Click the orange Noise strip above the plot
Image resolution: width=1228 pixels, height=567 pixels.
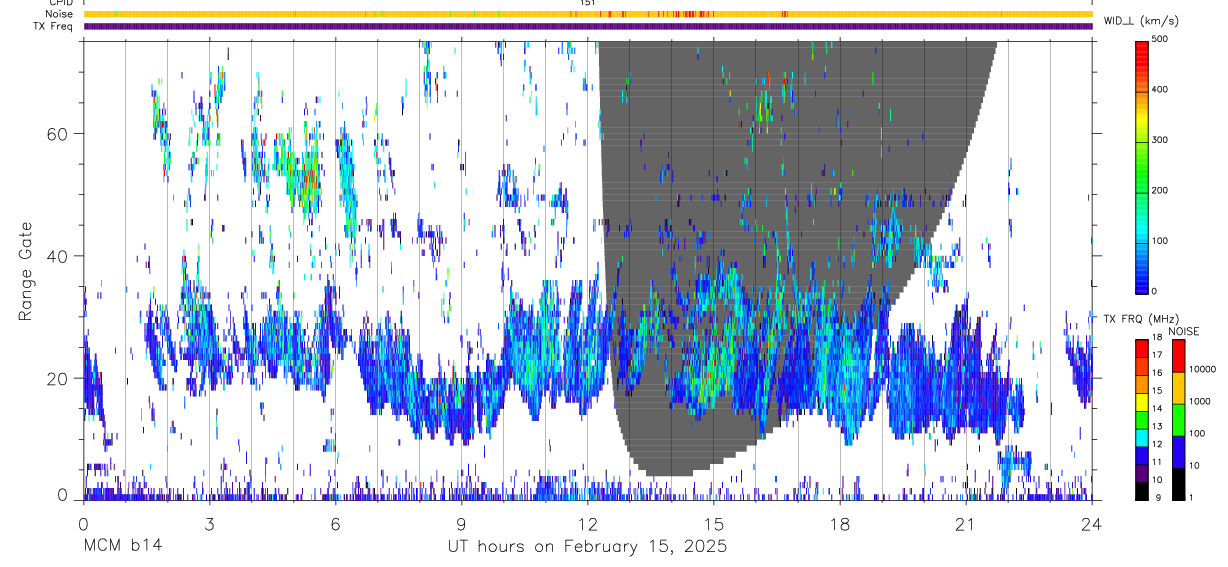tap(587, 14)
